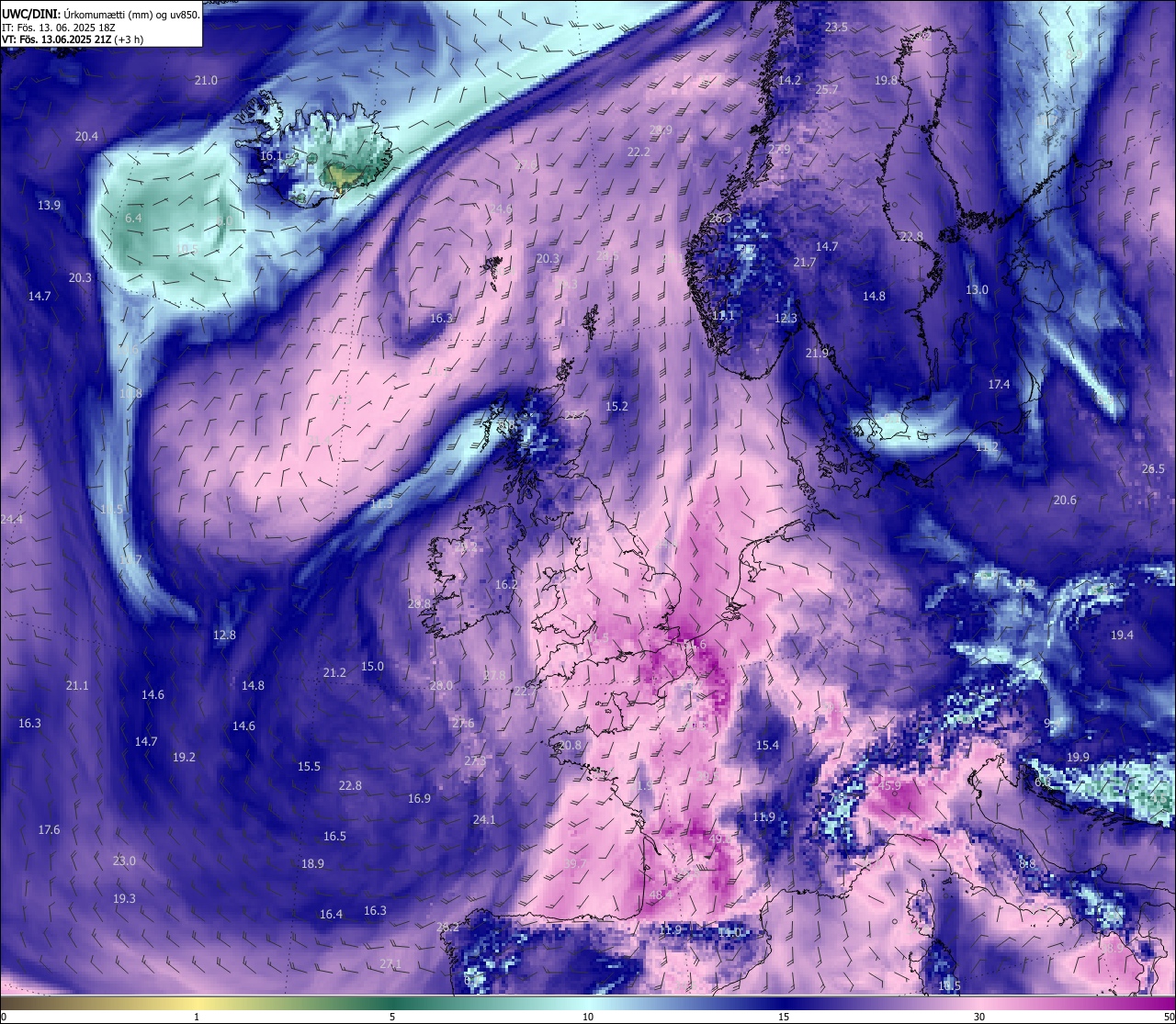Click the map value "21.9"
Viewport: 1176px width, 1024px height.
(817, 354)
